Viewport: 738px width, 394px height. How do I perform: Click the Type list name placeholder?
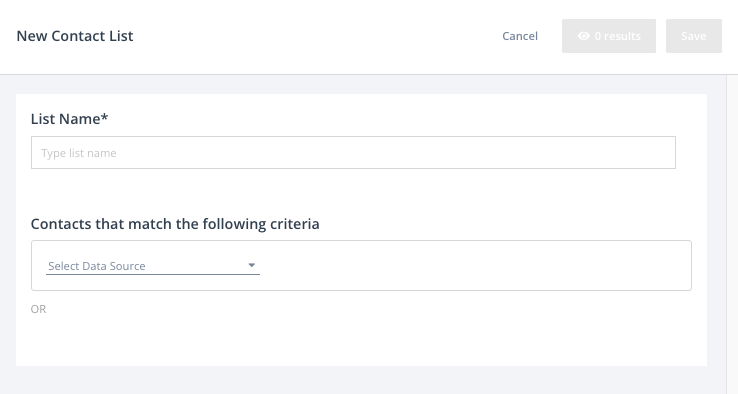pos(79,153)
